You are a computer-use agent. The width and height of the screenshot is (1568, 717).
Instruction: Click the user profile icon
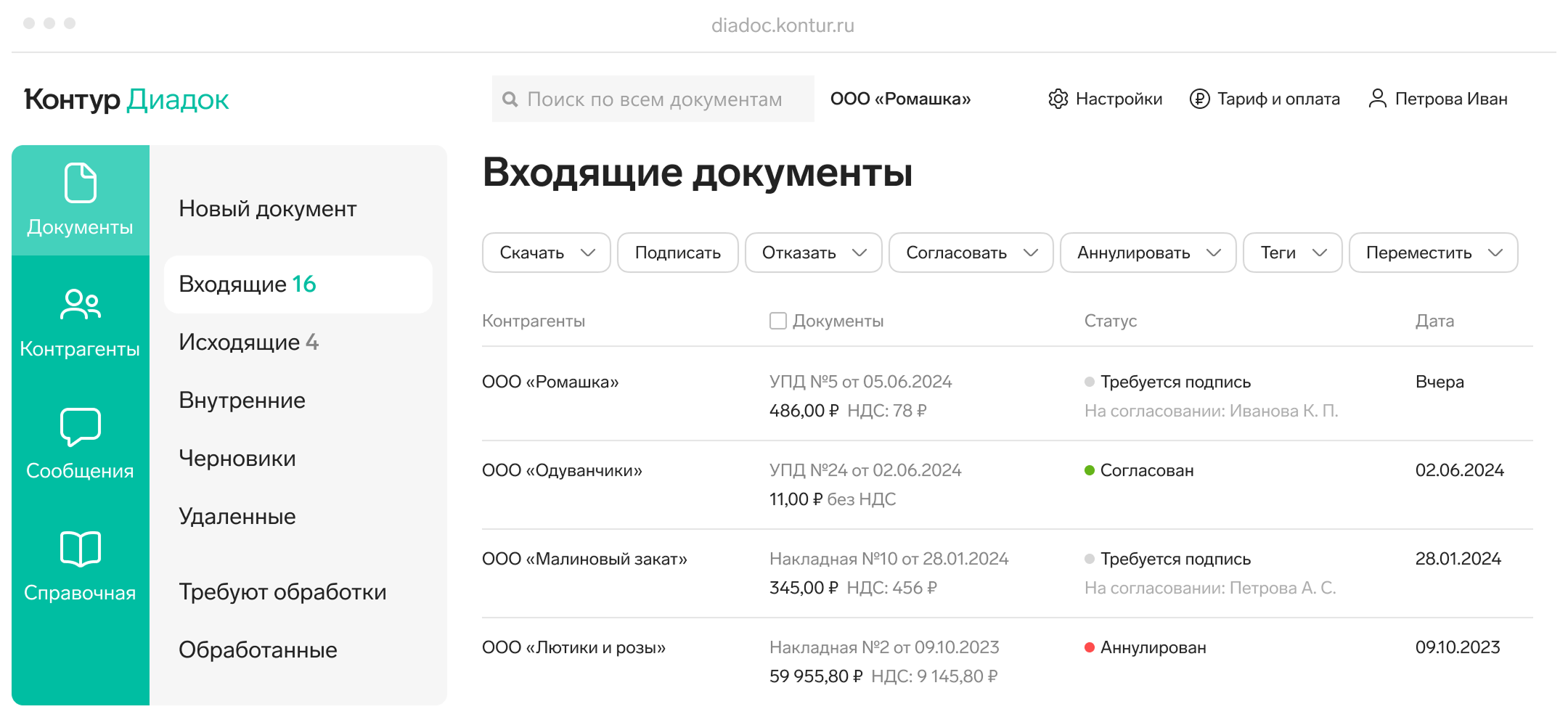pyautogui.click(x=1377, y=99)
